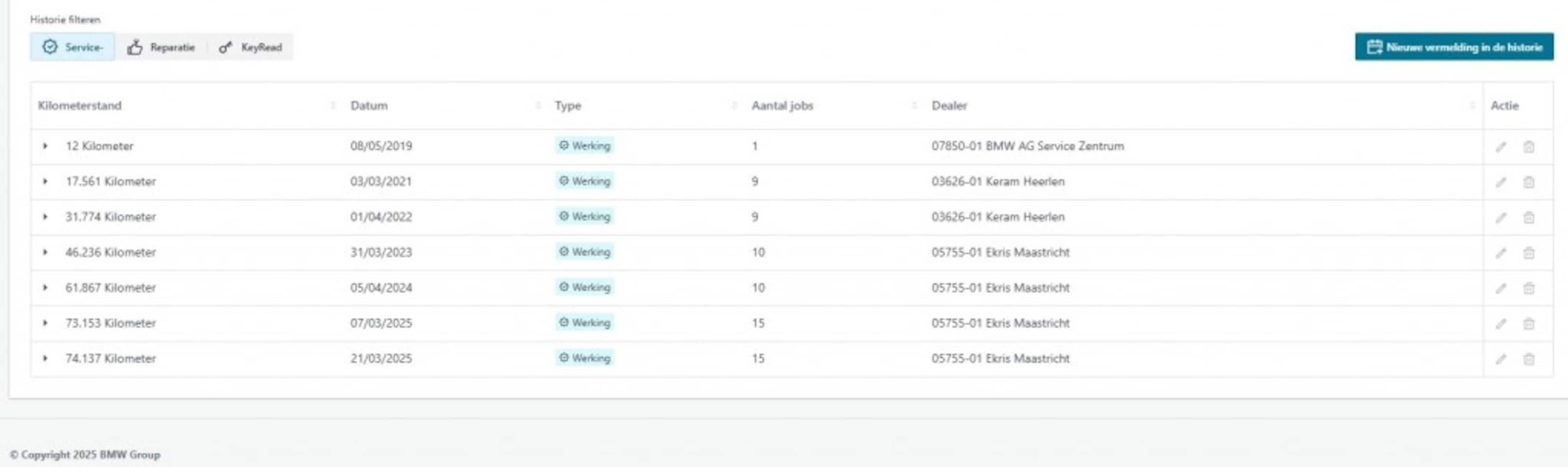Image resolution: width=1568 pixels, height=467 pixels.
Task: Trash the 61.867 Kilometer entry
Action: pyautogui.click(x=1529, y=288)
